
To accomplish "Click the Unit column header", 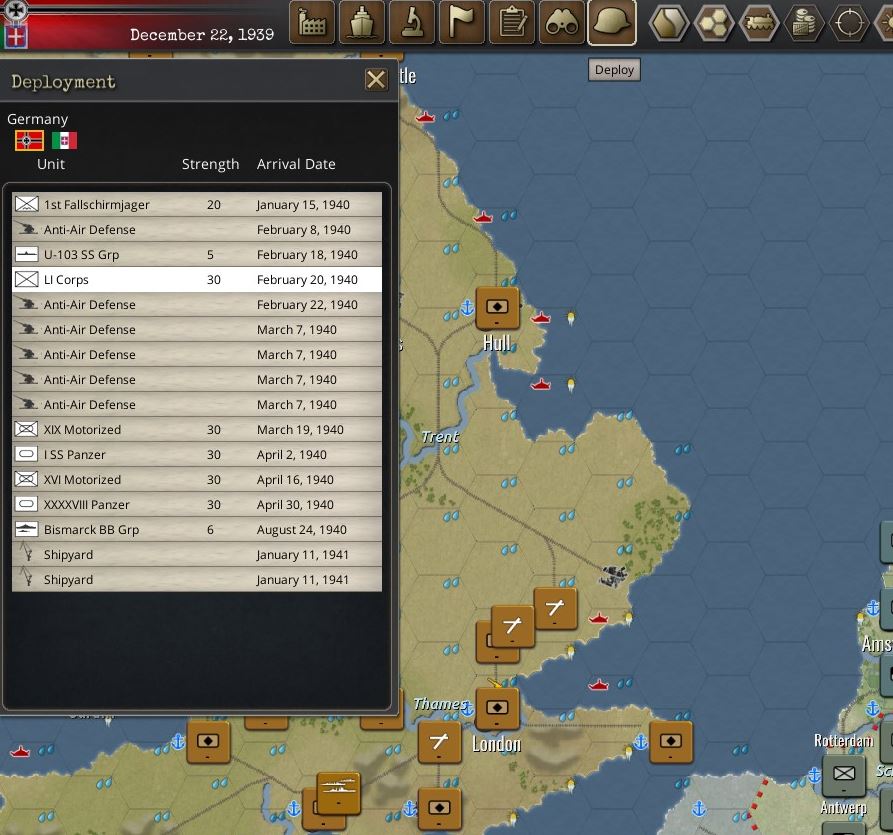I will tap(51, 164).
